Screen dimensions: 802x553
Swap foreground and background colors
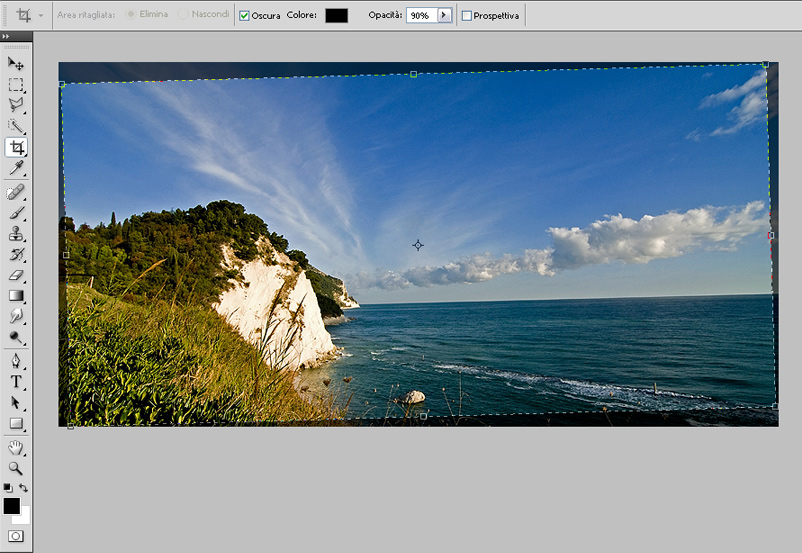coord(24,488)
